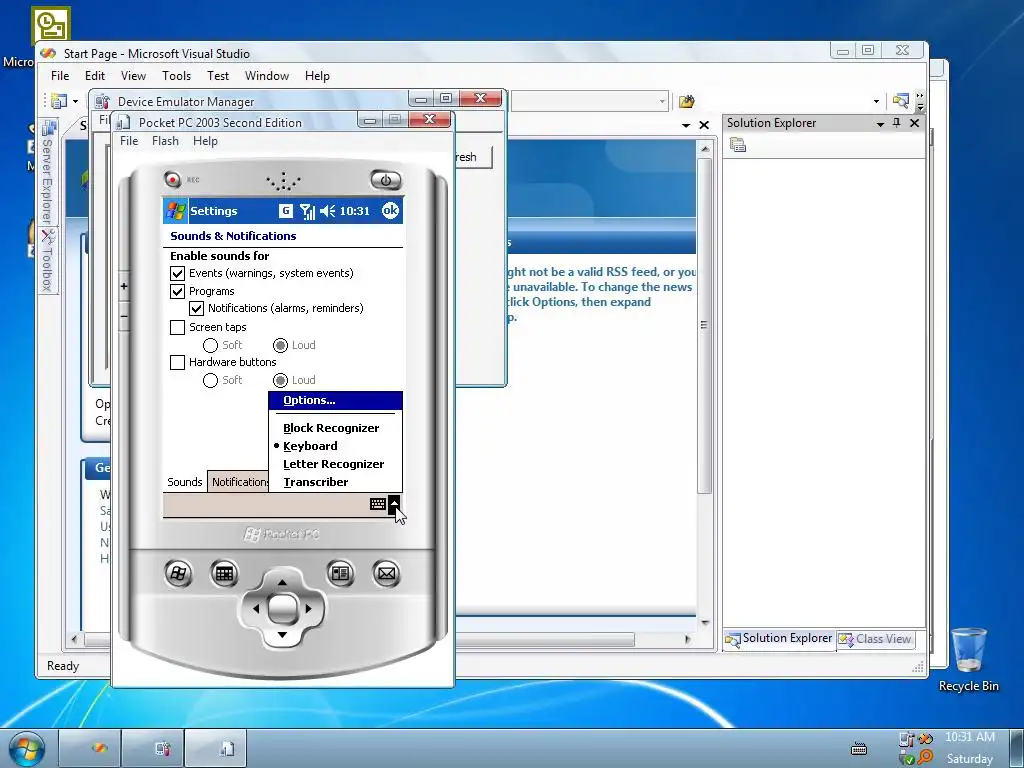
Task: Select Block Recognizer input method
Action: click(x=336, y=428)
